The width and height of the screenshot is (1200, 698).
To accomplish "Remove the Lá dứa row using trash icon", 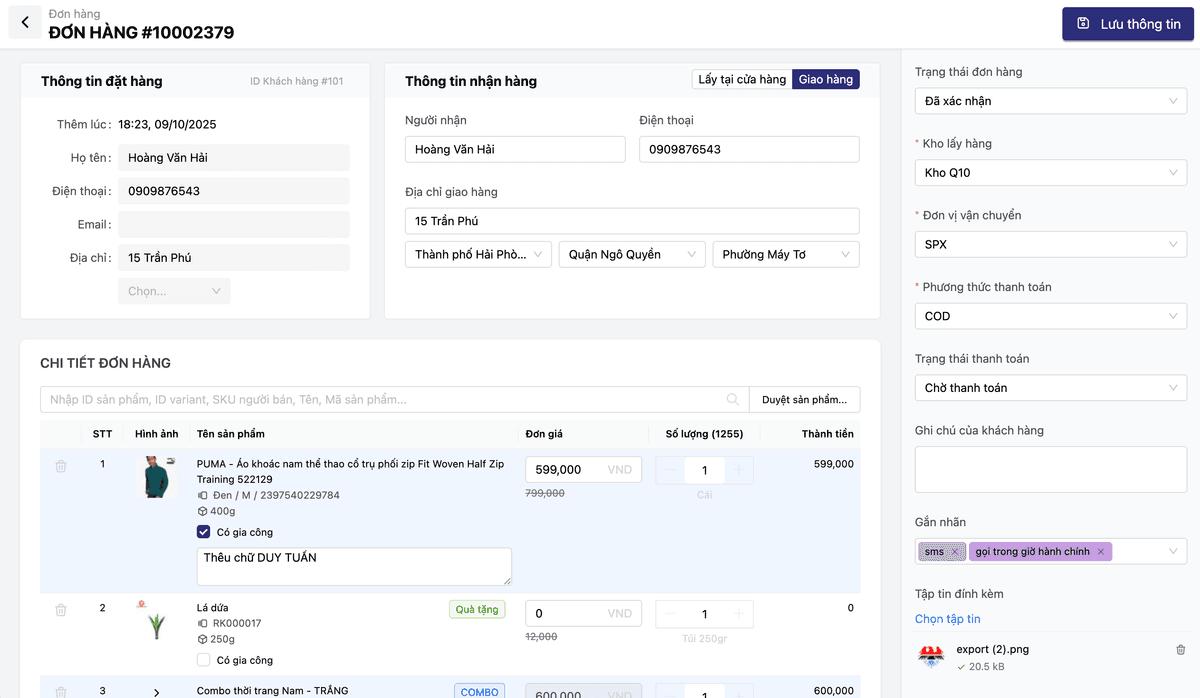I will click(x=61, y=609).
